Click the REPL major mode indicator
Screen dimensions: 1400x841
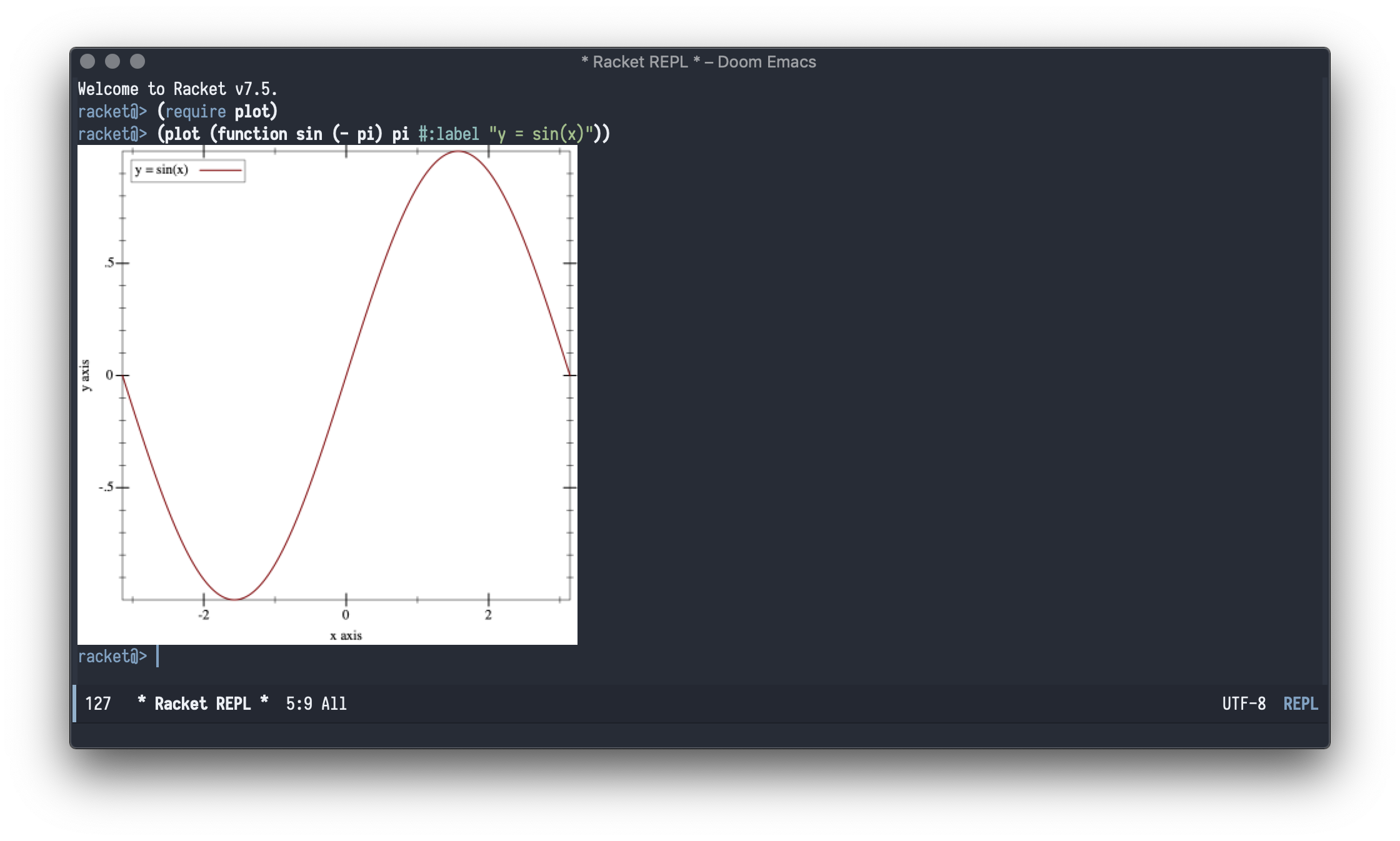coord(1300,704)
